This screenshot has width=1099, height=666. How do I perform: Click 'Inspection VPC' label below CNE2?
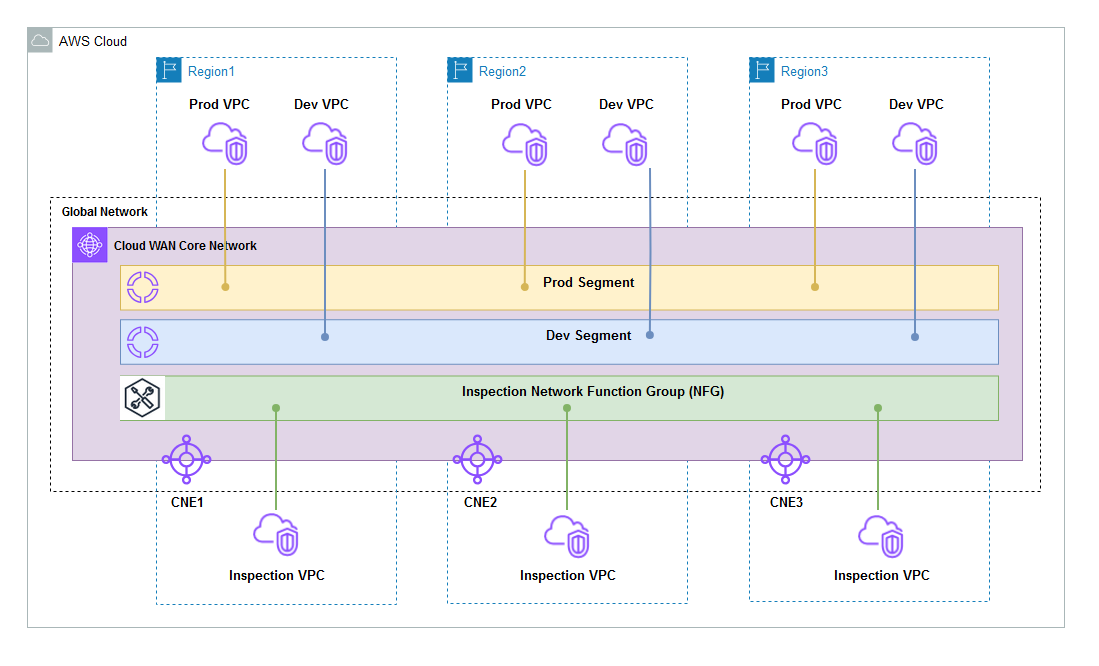pyautogui.click(x=568, y=576)
